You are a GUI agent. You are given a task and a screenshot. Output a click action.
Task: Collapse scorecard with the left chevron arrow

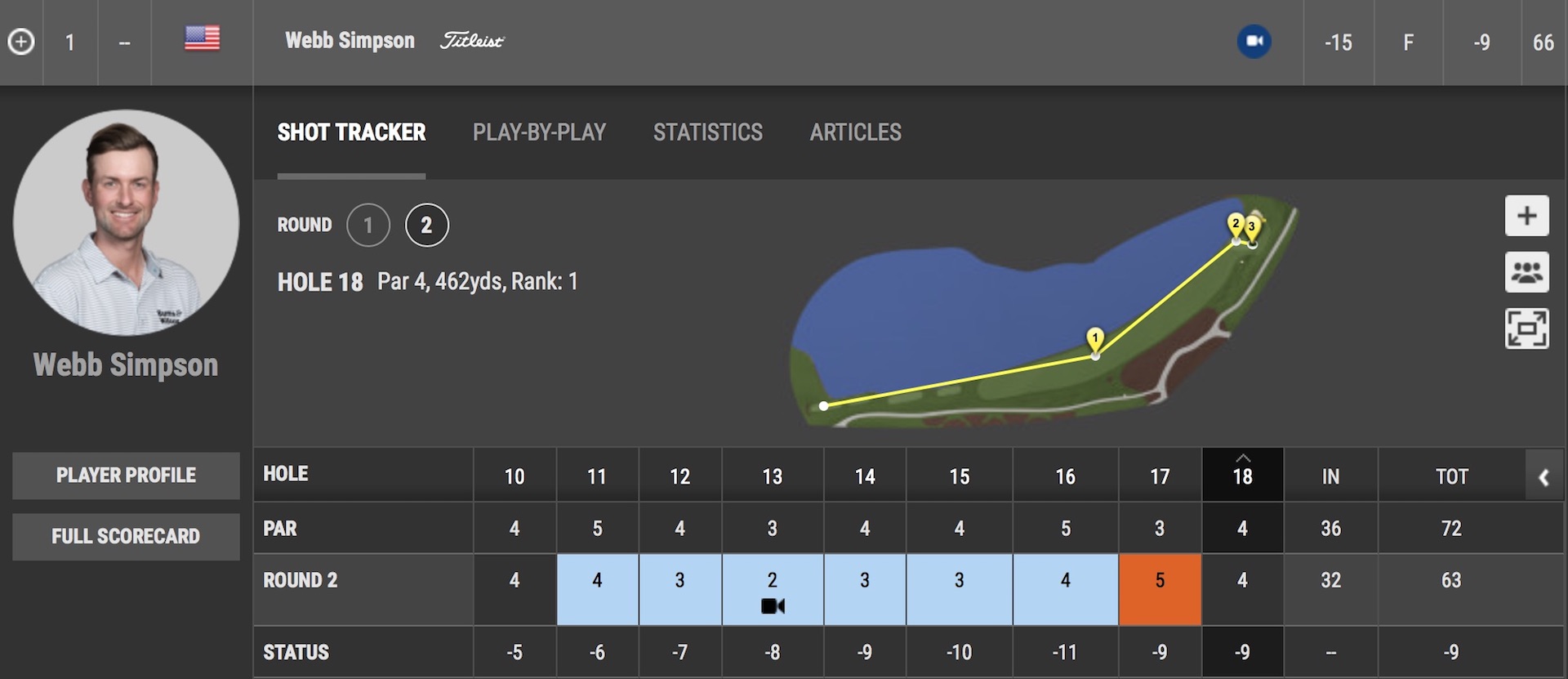click(x=1543, y=478)
